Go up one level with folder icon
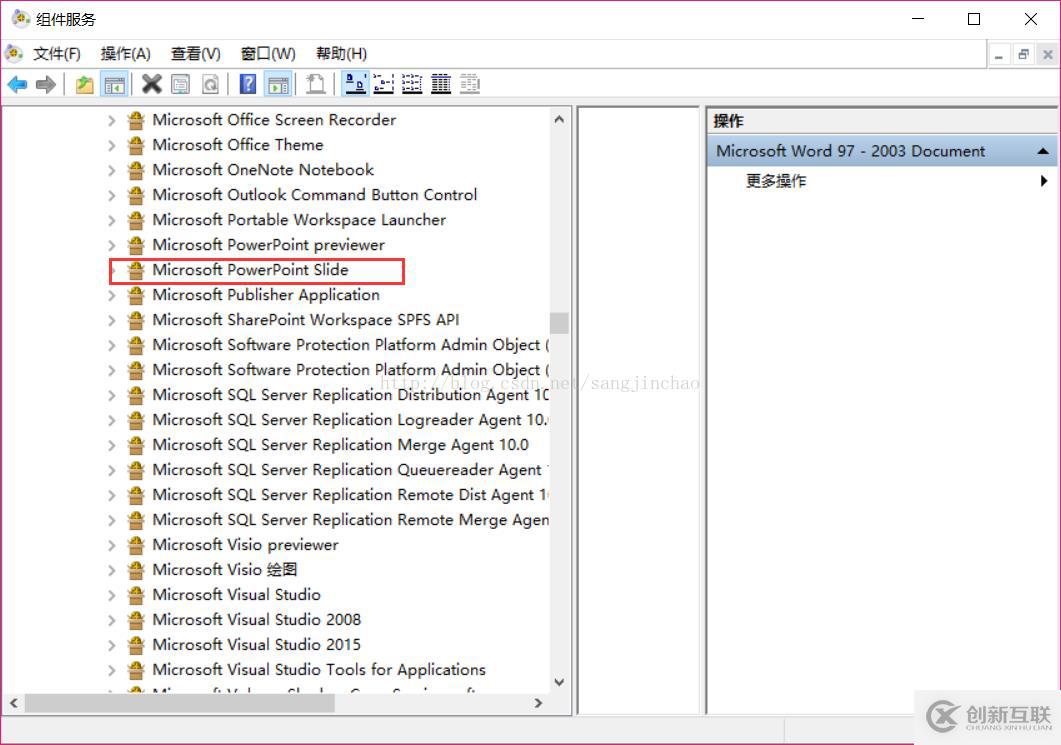This screenshot has width=1061, height=745. 85,85
